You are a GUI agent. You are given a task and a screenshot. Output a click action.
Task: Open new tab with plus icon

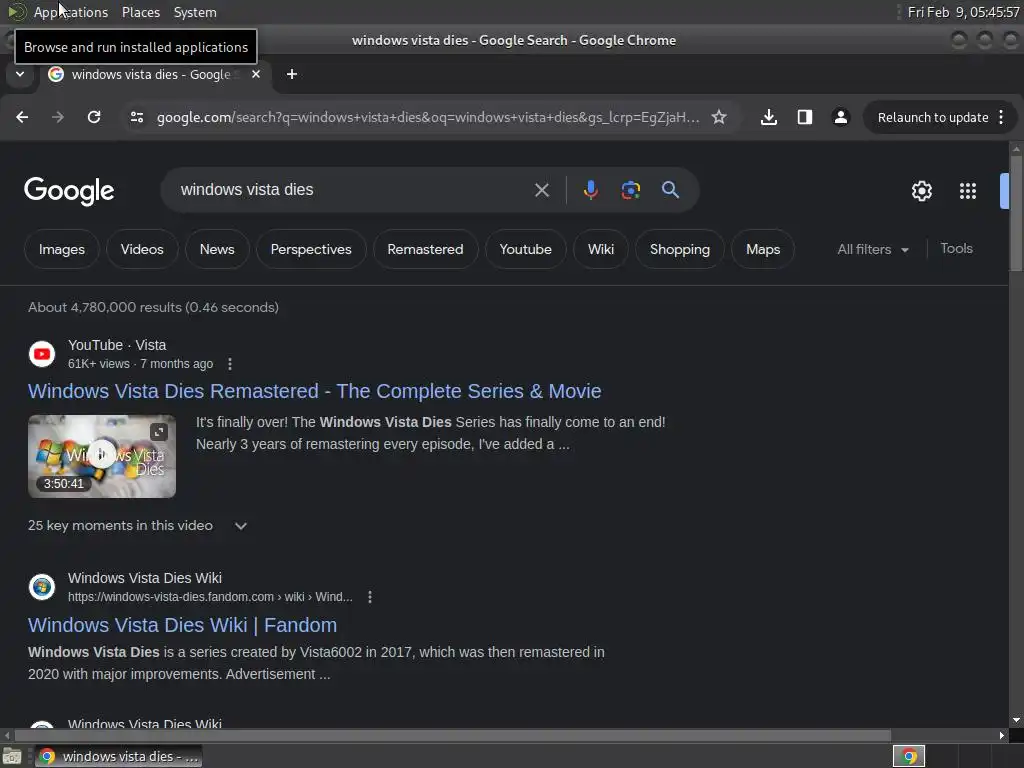coord(292,74)
